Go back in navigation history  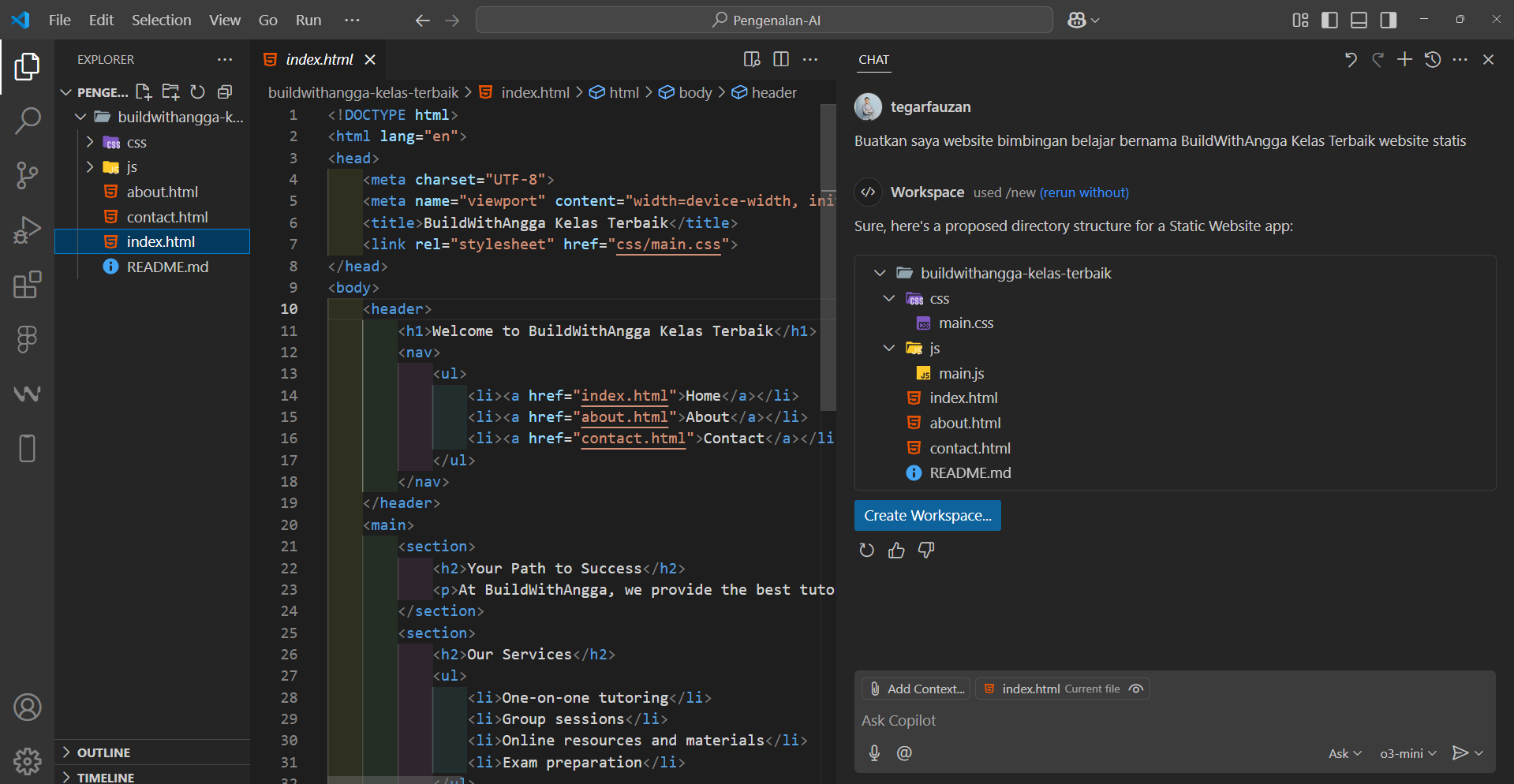coord(423,21)
